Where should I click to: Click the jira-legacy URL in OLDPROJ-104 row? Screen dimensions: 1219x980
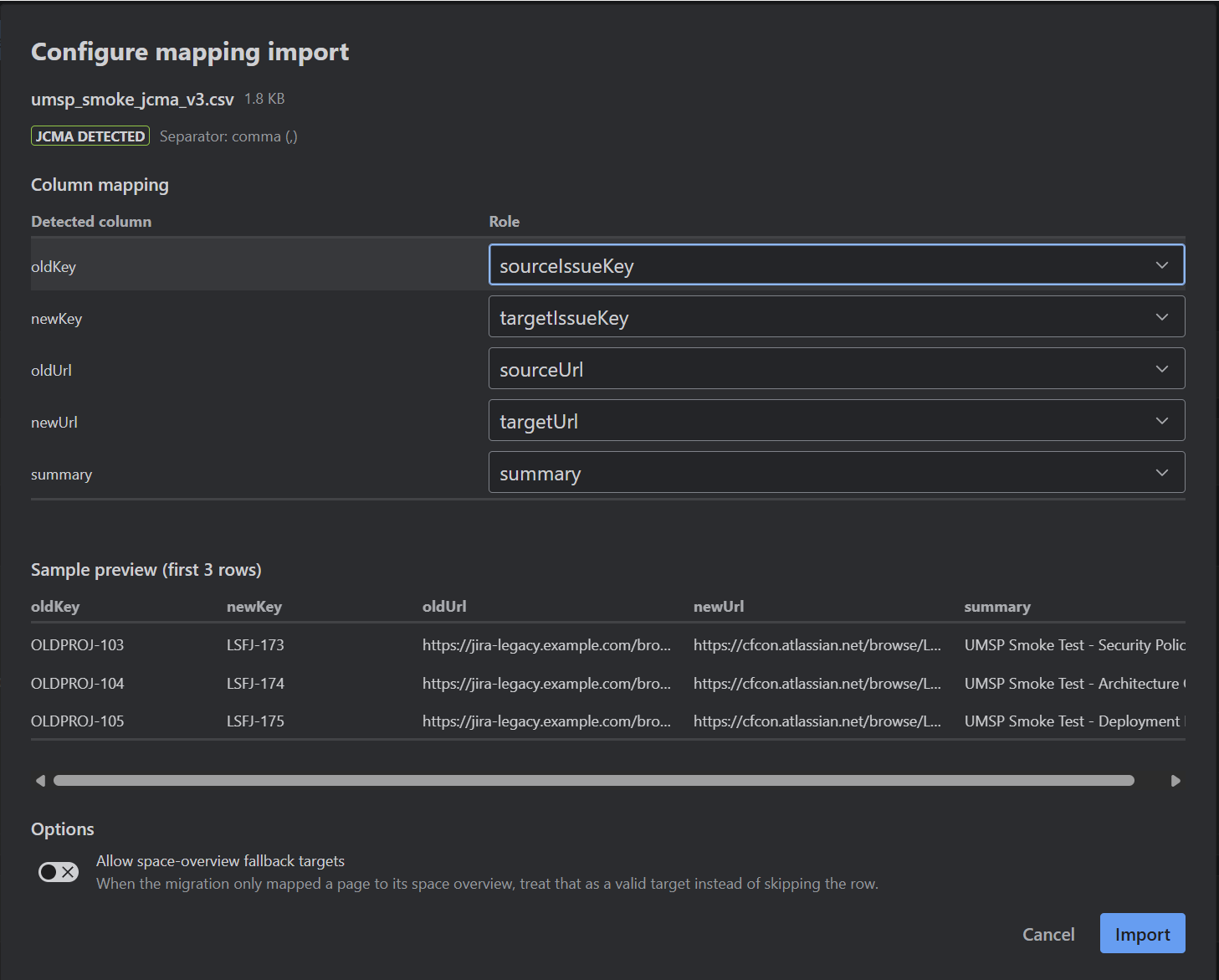tap(546, 684)
